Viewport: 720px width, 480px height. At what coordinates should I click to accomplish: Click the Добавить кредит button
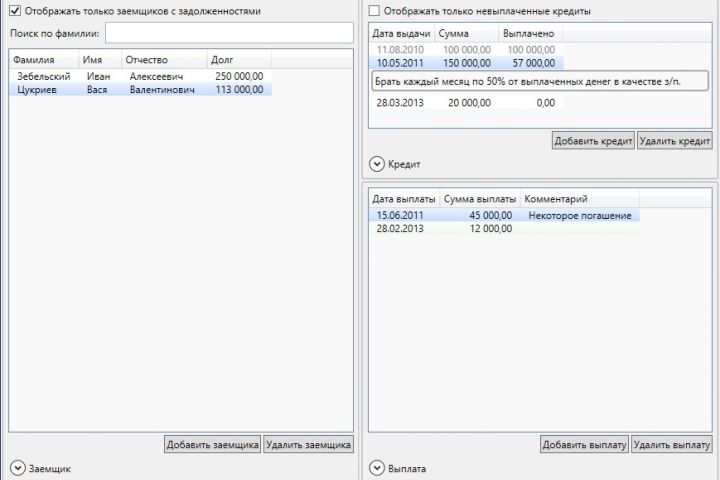(593, 141)
